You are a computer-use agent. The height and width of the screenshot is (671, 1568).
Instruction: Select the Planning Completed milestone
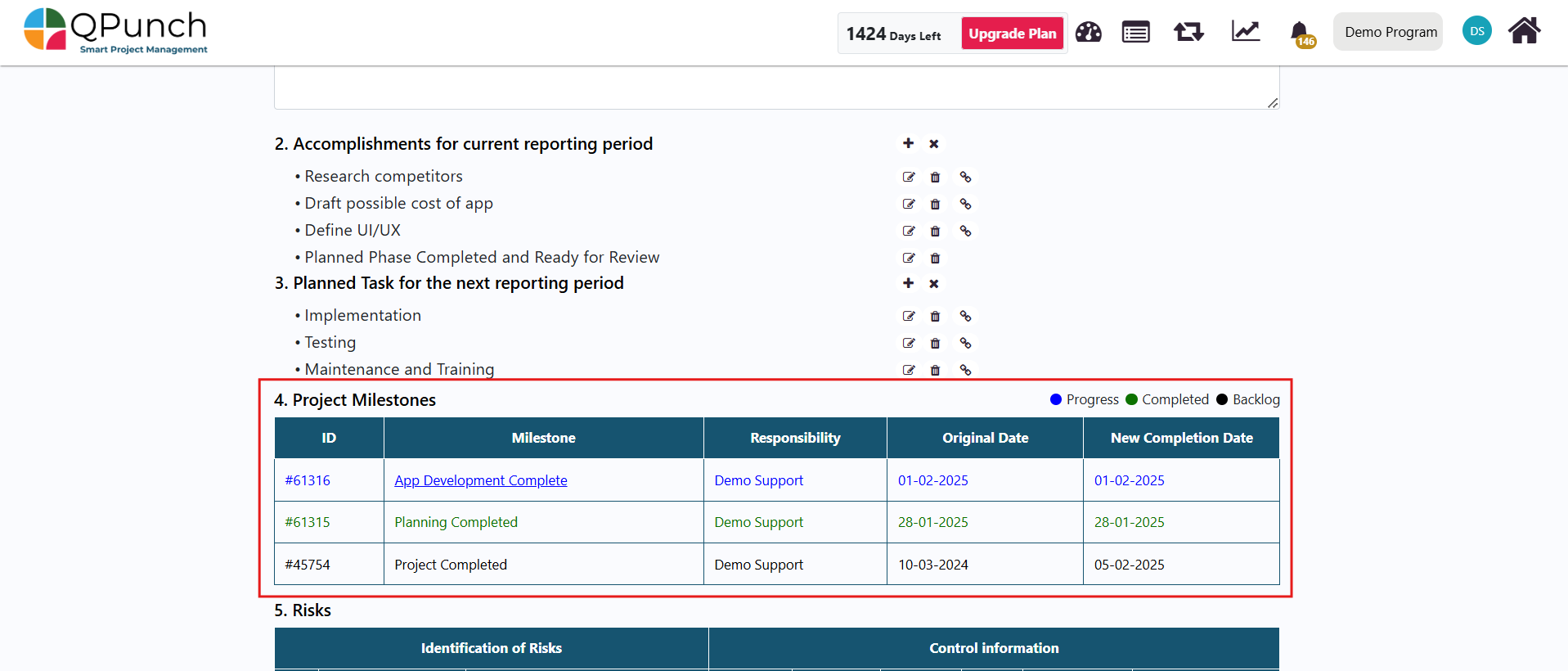[x=456, y=522]
